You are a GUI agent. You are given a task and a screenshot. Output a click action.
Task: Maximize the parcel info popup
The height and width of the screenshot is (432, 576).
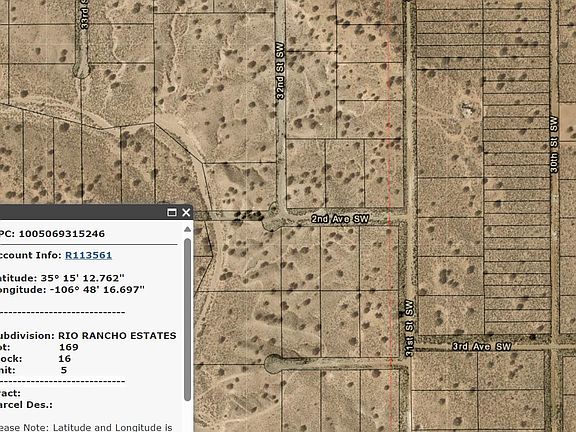172,212
